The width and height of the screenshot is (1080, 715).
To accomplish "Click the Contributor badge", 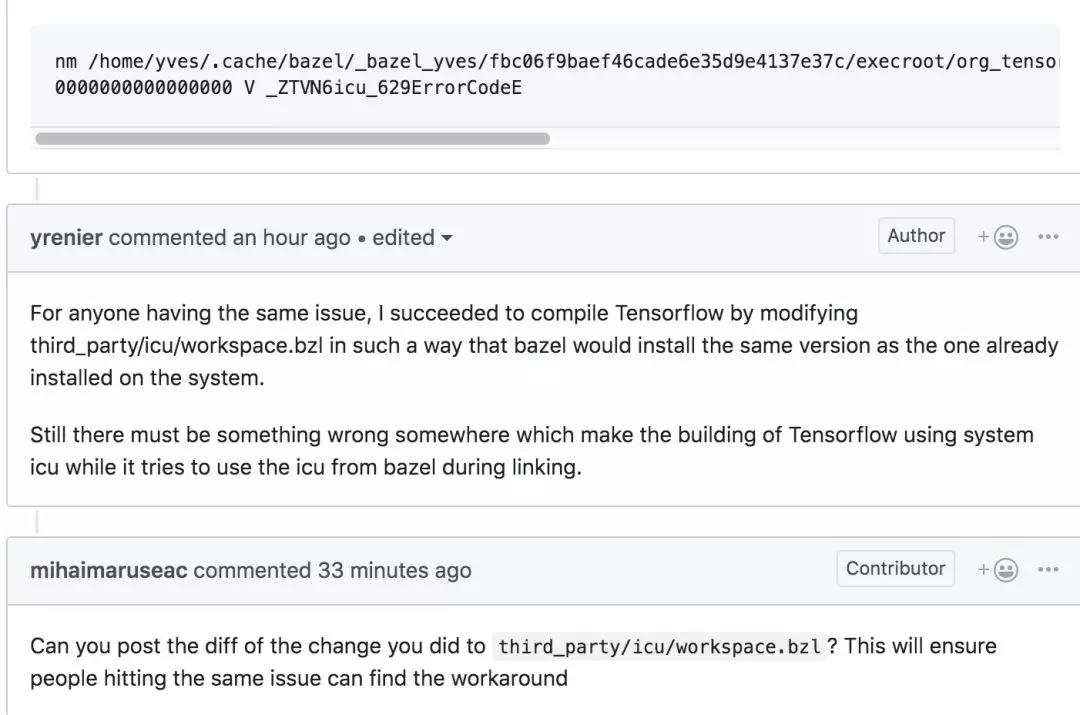I will coord(895,568).
